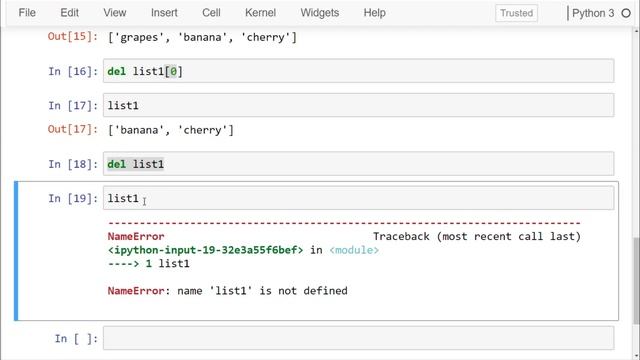Open the Help menu

374,13
